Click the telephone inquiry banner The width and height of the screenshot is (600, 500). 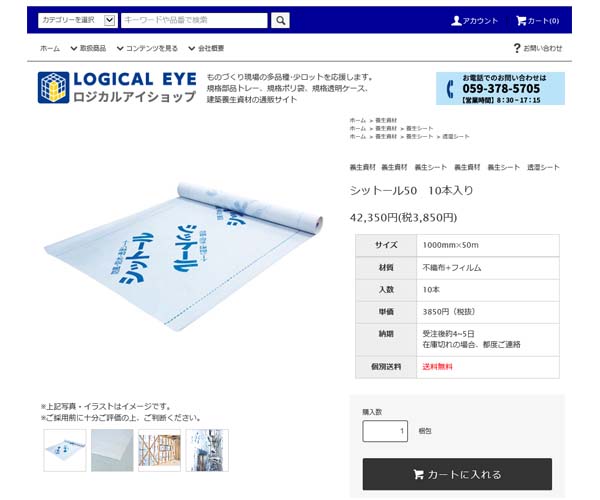point(500,88)
